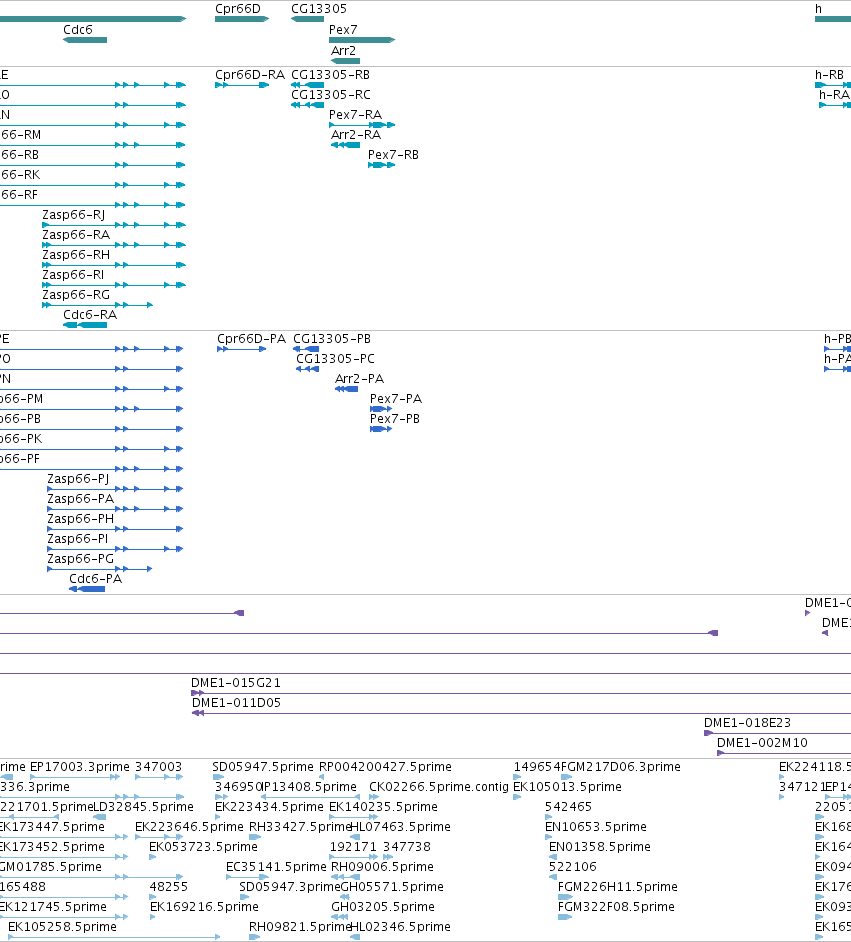Select the RH33427.5prime EST
Image resolution: width=851 pixels, height=942 pixels.
coord(255,837)
